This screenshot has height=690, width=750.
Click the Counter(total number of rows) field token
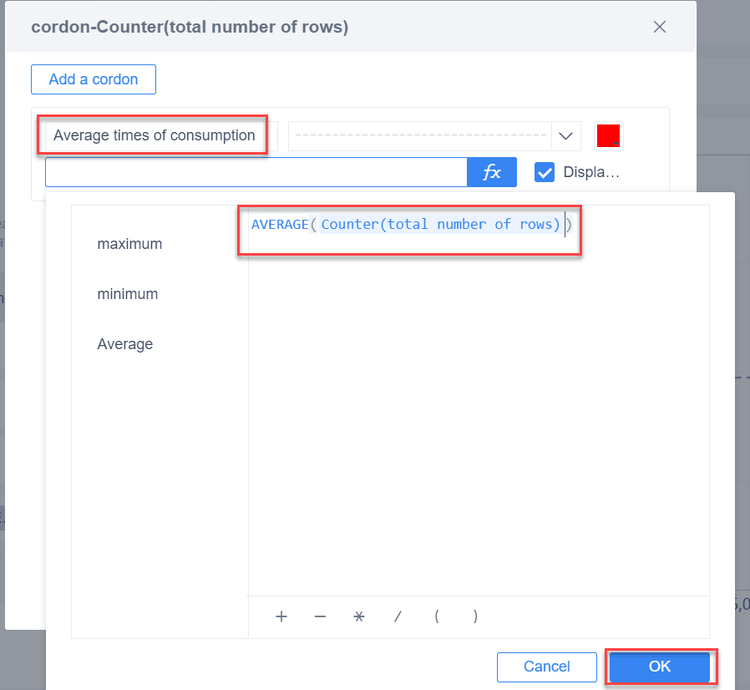pyautogui.click(x=440, y=224)
